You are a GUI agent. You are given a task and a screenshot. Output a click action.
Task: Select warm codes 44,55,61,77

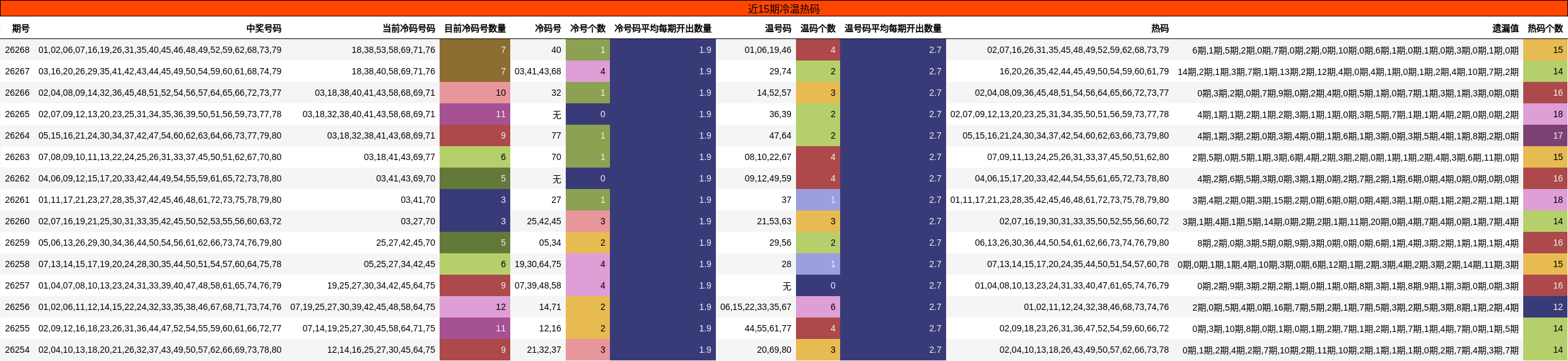[768, 328]
